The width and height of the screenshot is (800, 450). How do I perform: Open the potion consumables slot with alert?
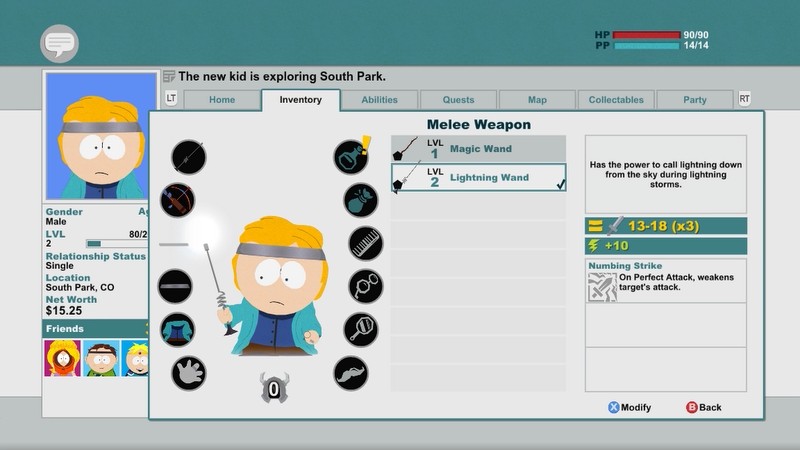pyautogui.click(x=352, y=157)
